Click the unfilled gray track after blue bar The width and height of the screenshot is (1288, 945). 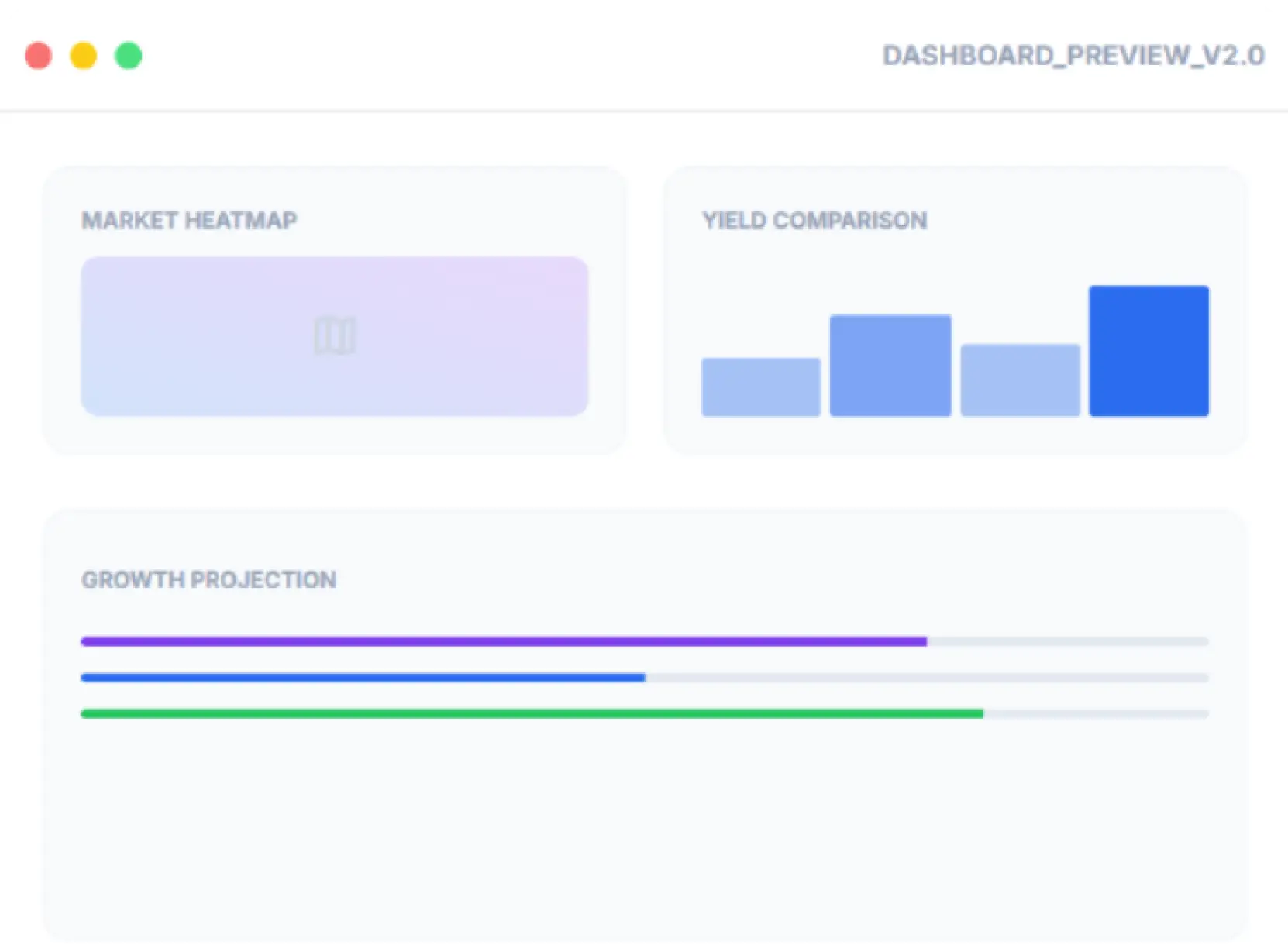point(926,678)
